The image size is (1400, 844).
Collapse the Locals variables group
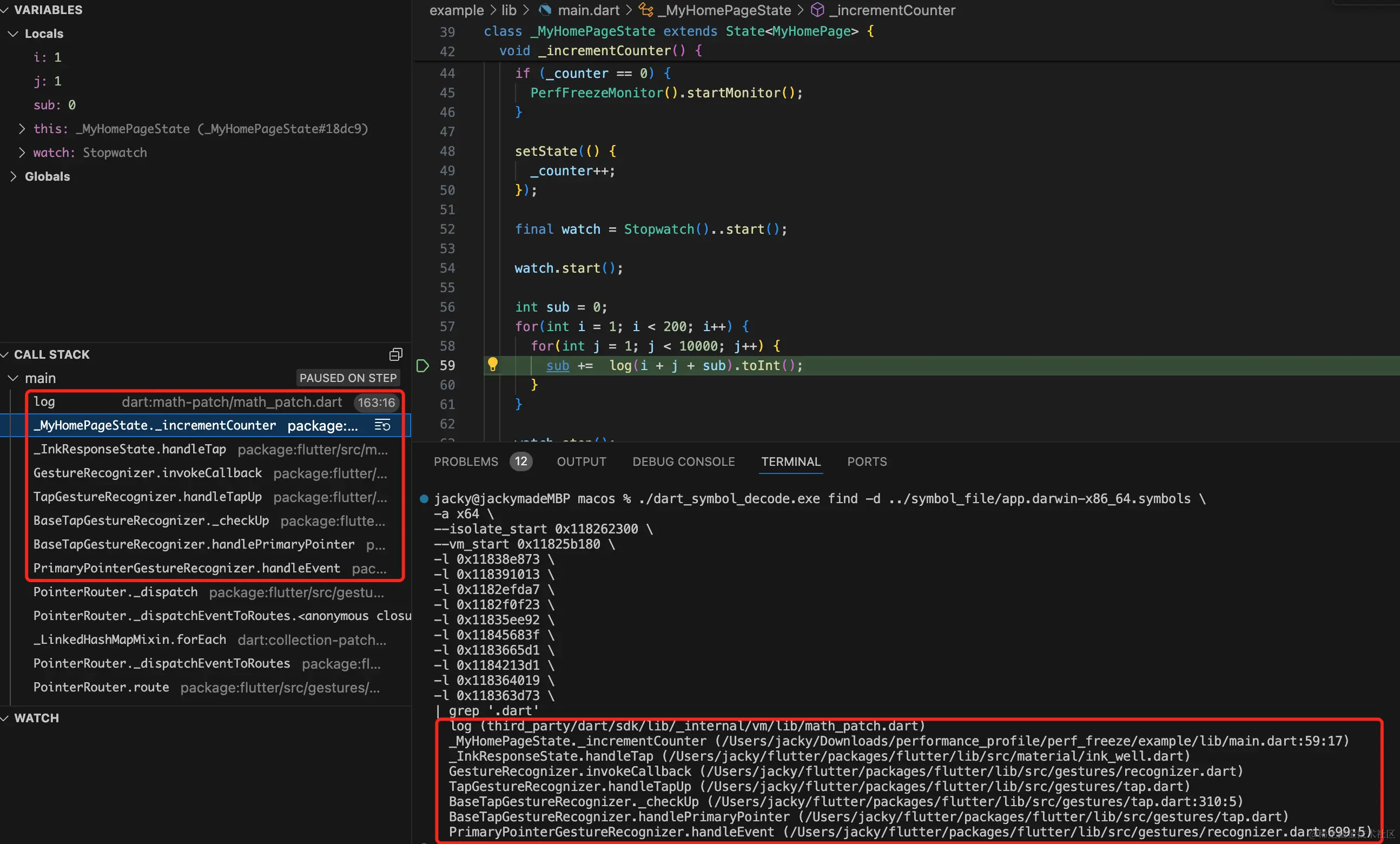pyautogui.click(x=13, y=34)
